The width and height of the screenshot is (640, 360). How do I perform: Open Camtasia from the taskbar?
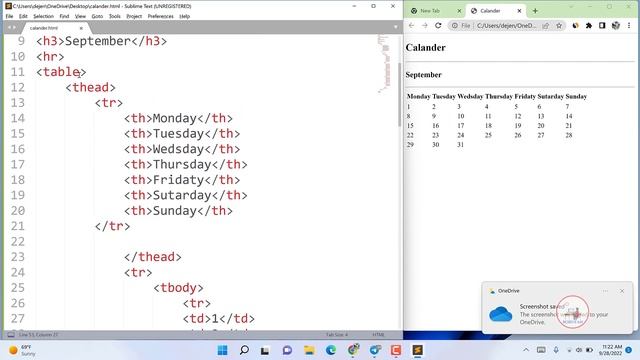[396, 350]
